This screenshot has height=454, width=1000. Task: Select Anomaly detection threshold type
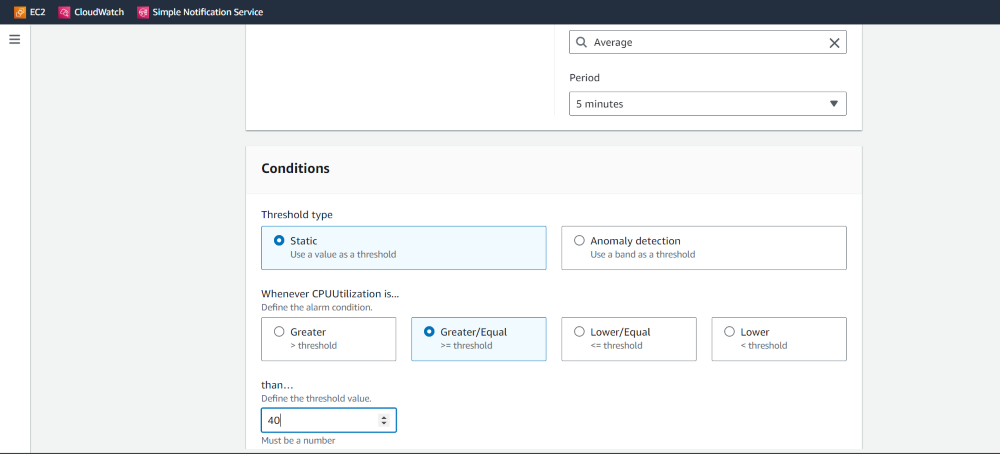pyautogui.click(x=579, y=241)
